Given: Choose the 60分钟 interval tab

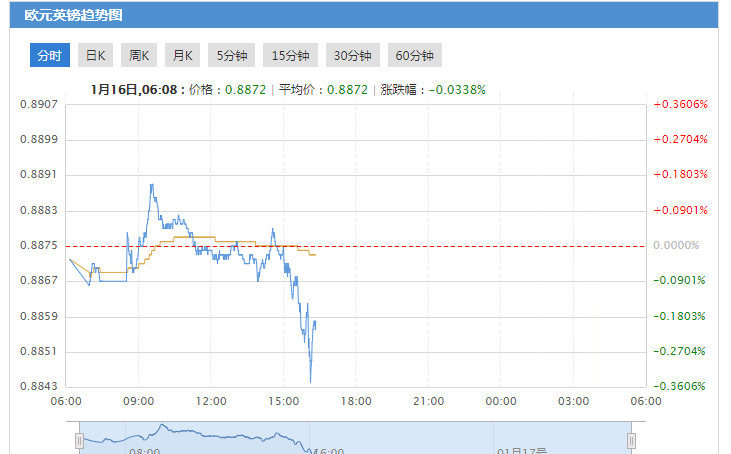Looking at the screenshot, I should (x=414, y=56).
